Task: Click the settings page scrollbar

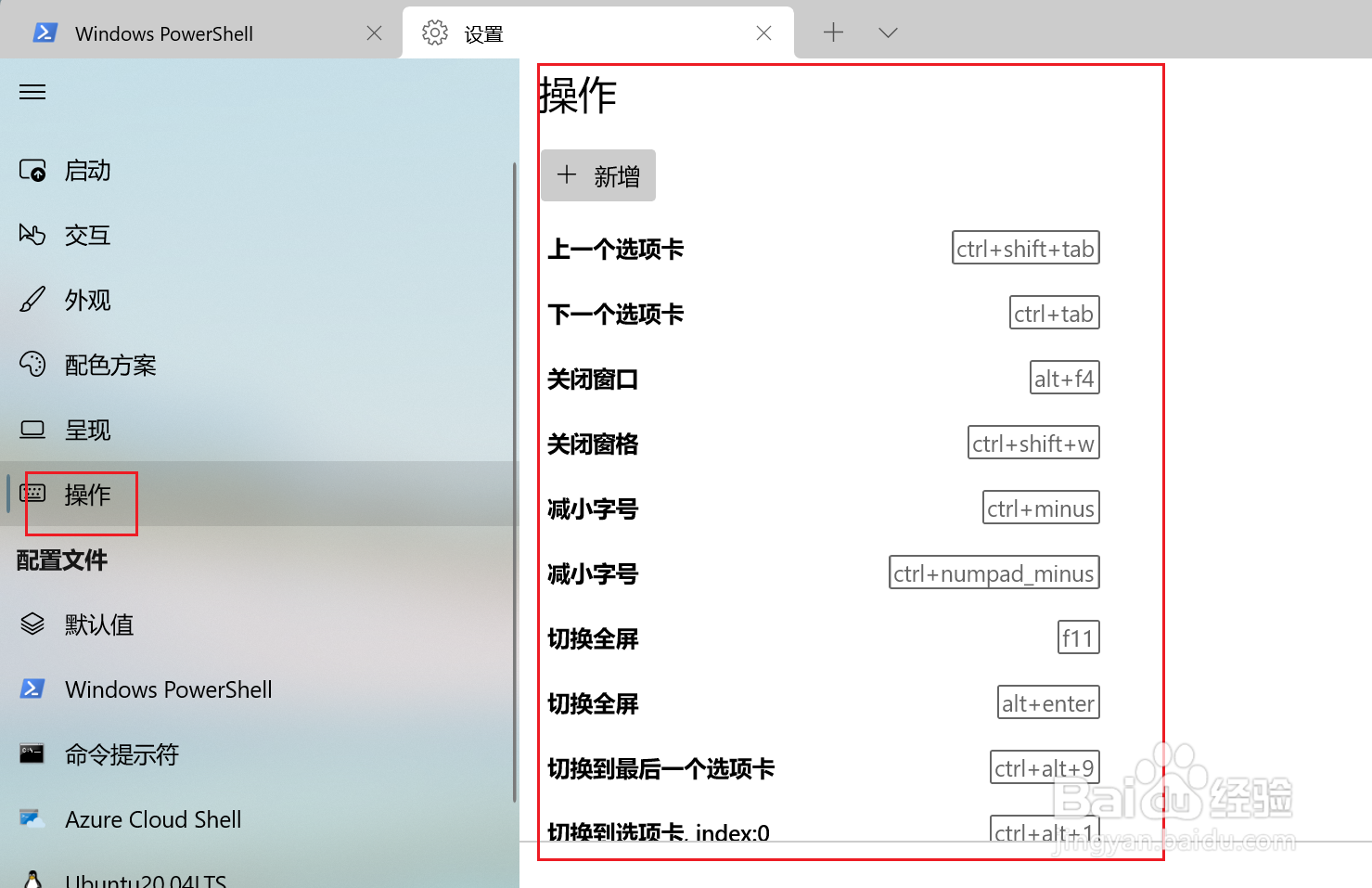Action: (x=514, y=464)
